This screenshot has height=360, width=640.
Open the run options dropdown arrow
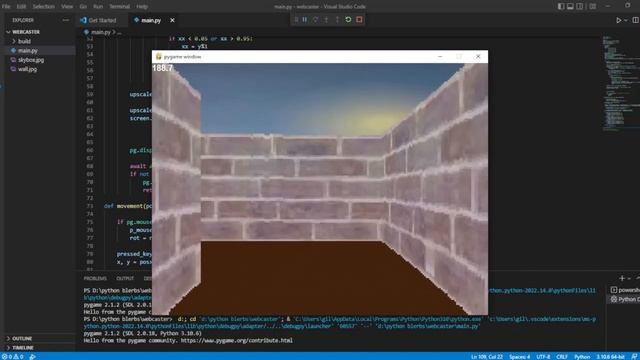pyautogui.click(x=625, y=20)
